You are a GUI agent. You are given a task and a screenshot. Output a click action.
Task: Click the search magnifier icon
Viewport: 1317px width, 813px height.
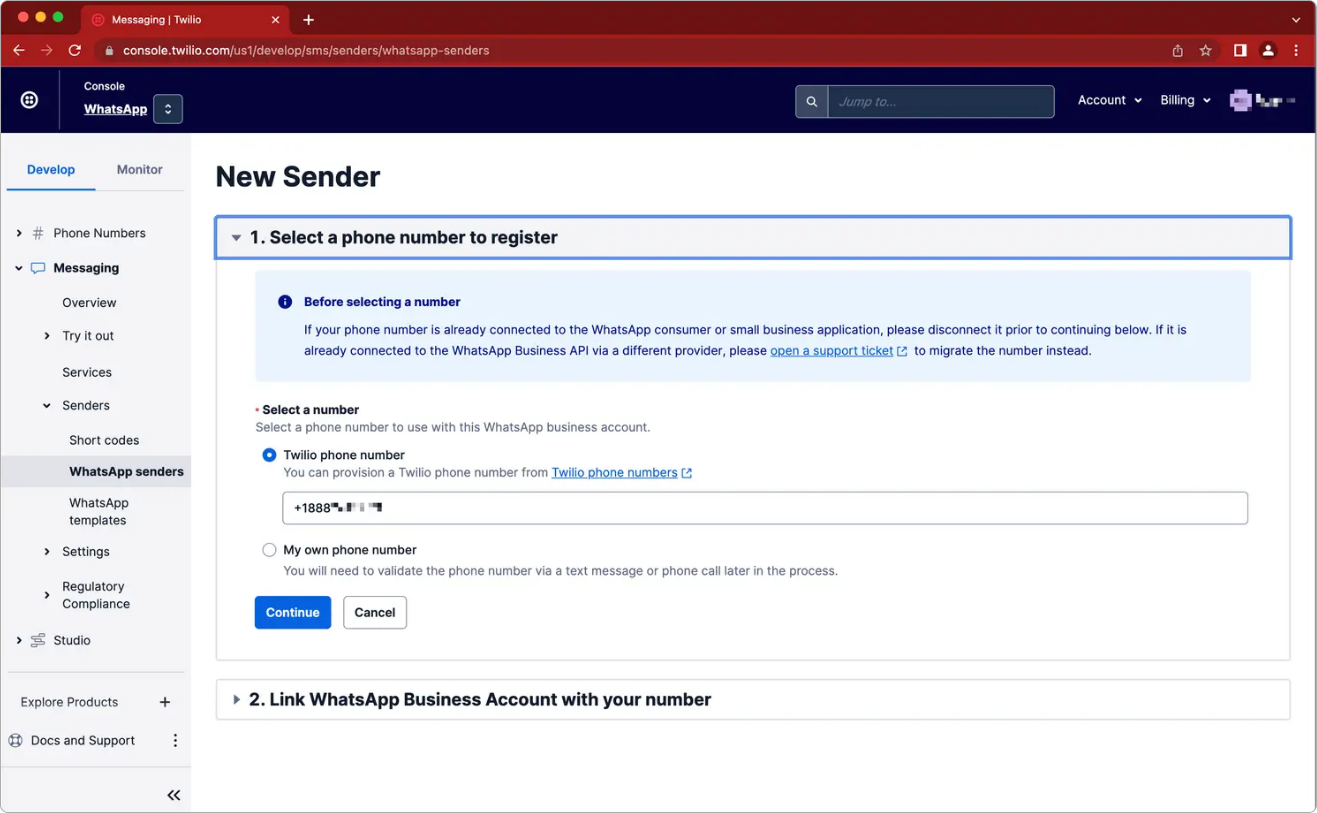pos(812,101)
